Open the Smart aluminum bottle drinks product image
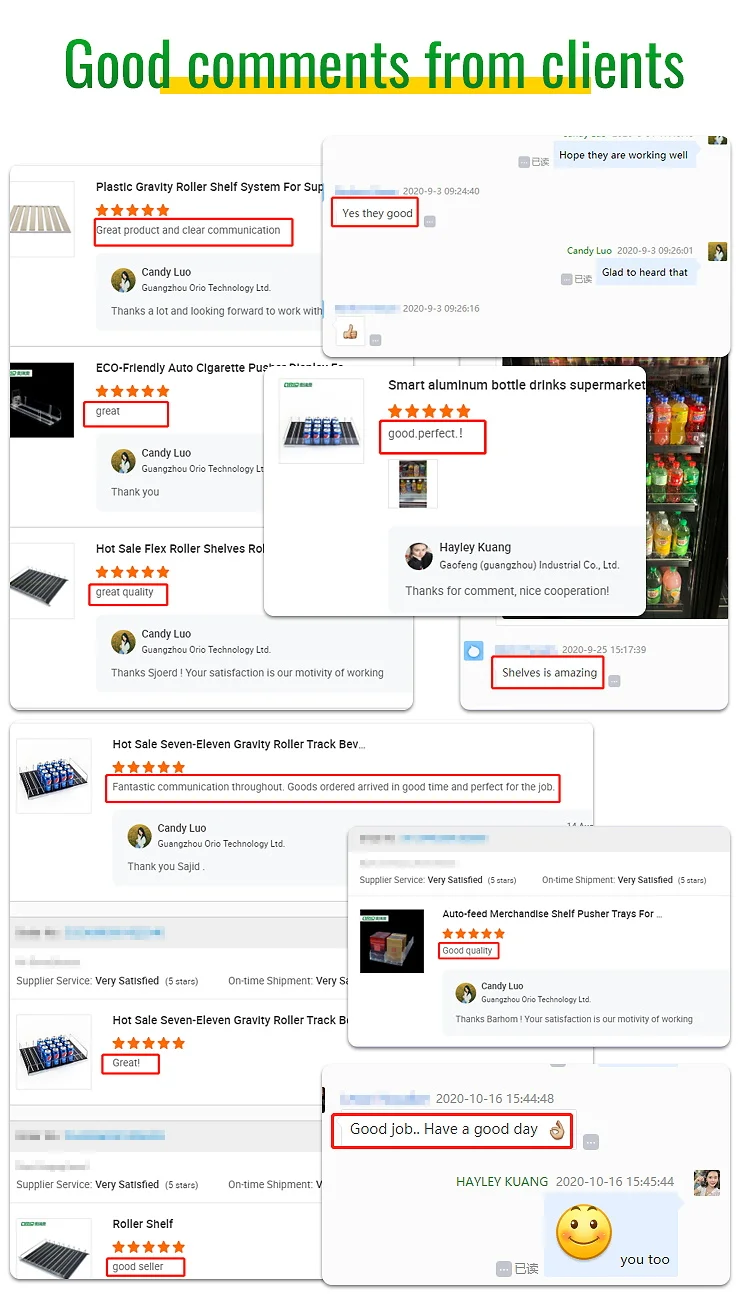The image size is (750, 1300). [322, 420]
